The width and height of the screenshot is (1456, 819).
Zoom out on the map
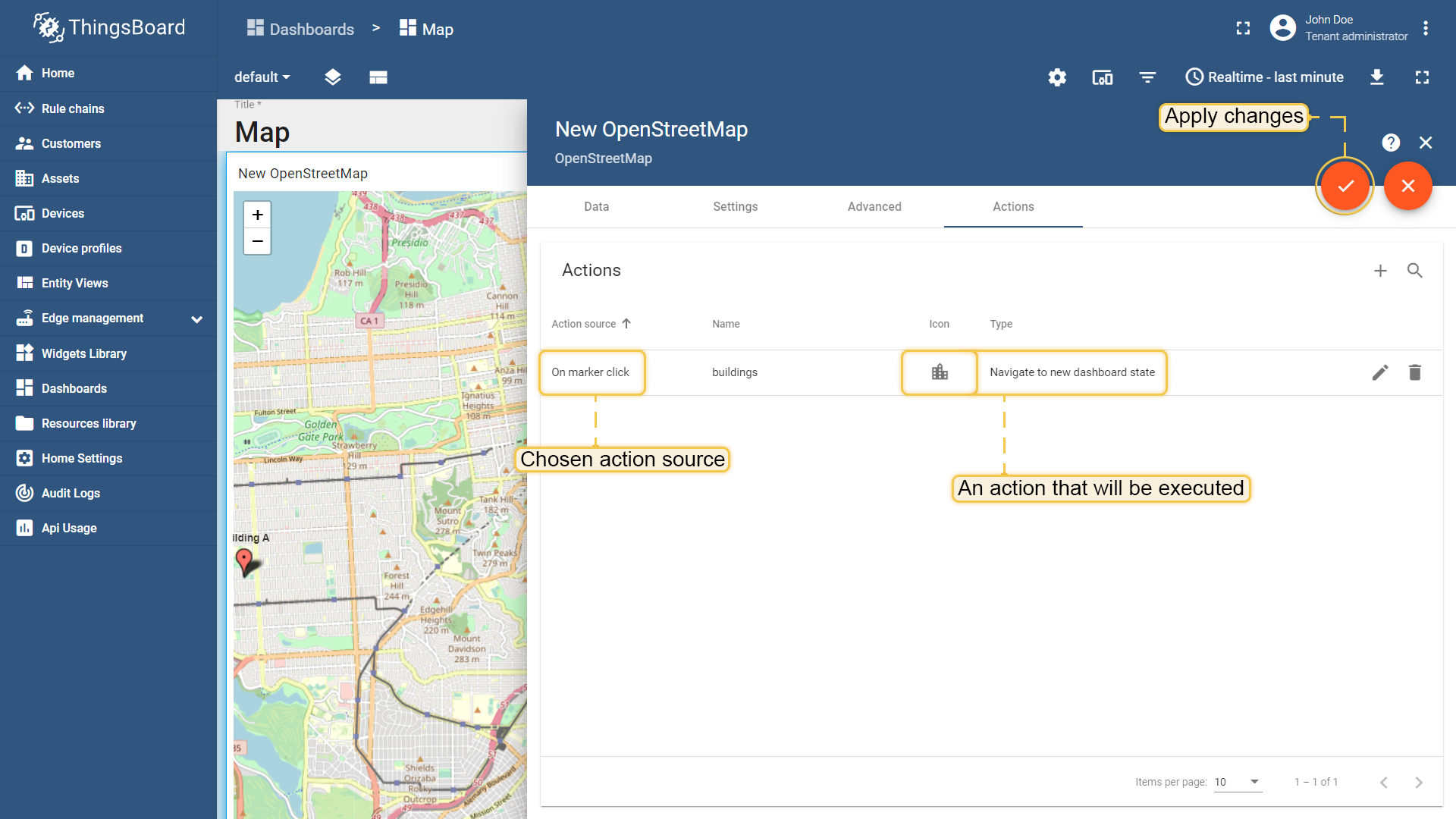(257, 241)
